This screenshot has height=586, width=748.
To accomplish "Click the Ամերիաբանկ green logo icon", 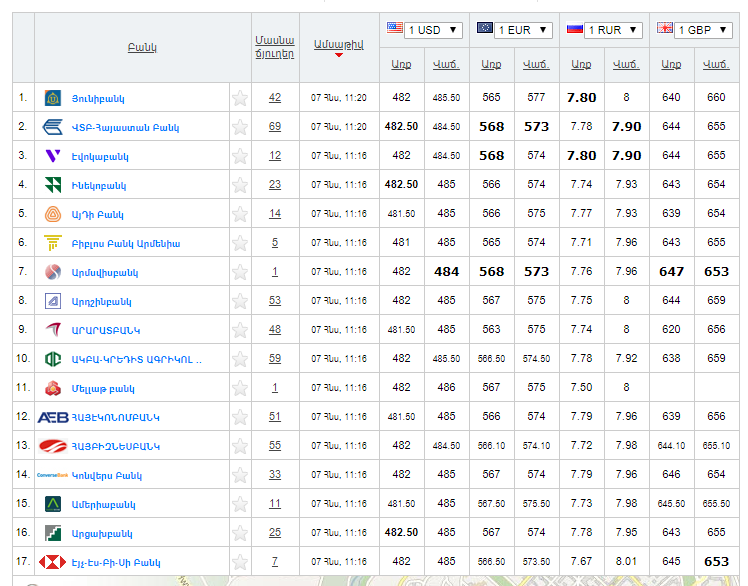I will 52,504.
